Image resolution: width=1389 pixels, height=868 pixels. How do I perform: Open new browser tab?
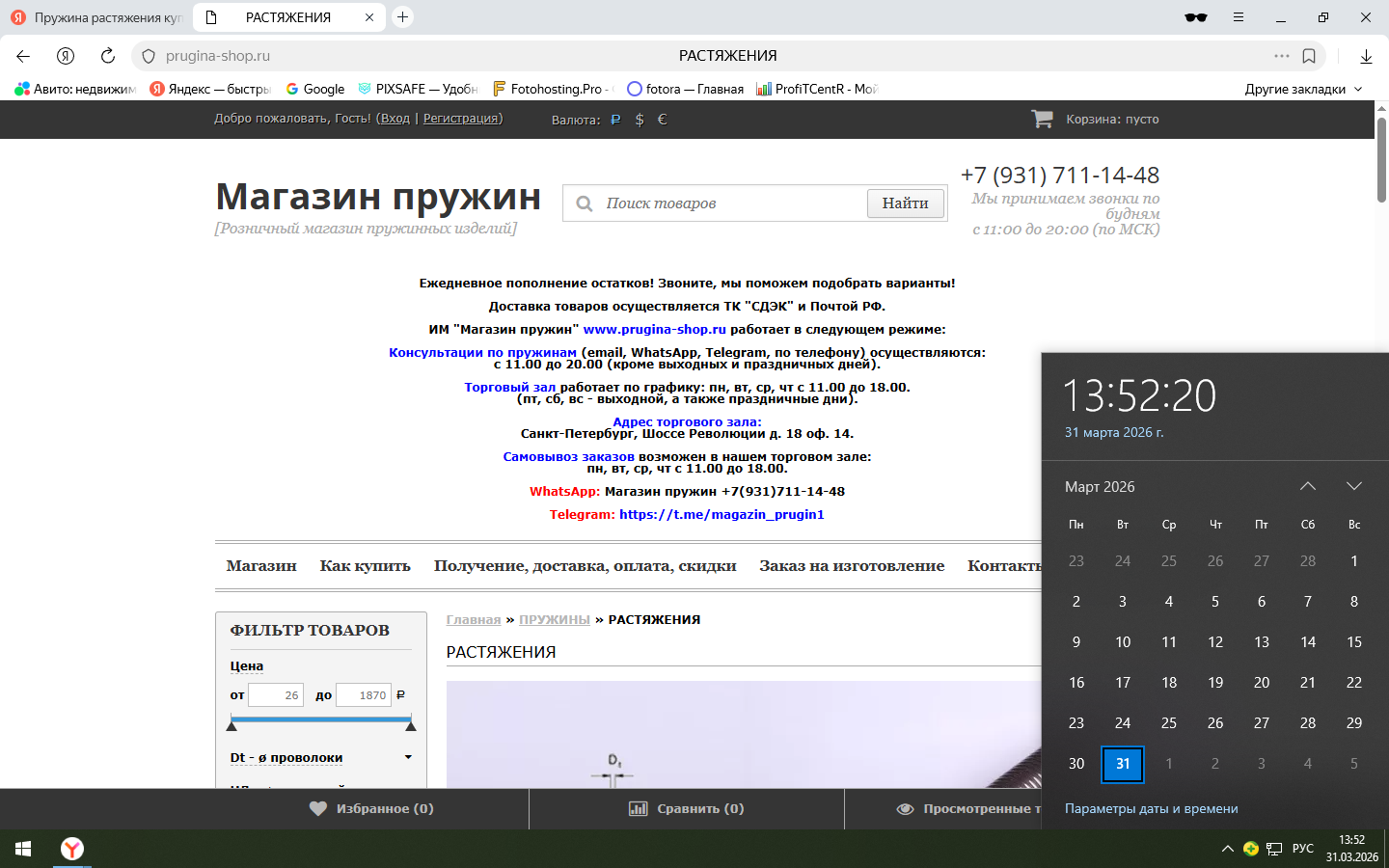coord(403,17)
